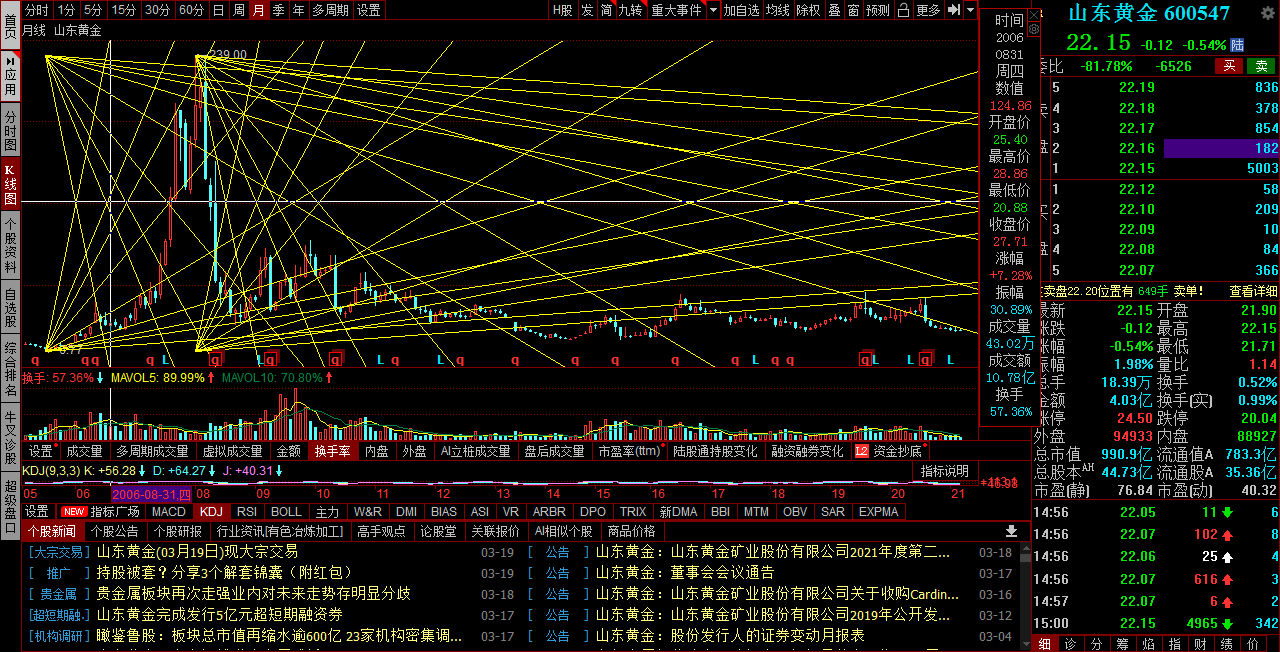Select the 60分 period
1280x652 pixels.
[x=191, y=10]
